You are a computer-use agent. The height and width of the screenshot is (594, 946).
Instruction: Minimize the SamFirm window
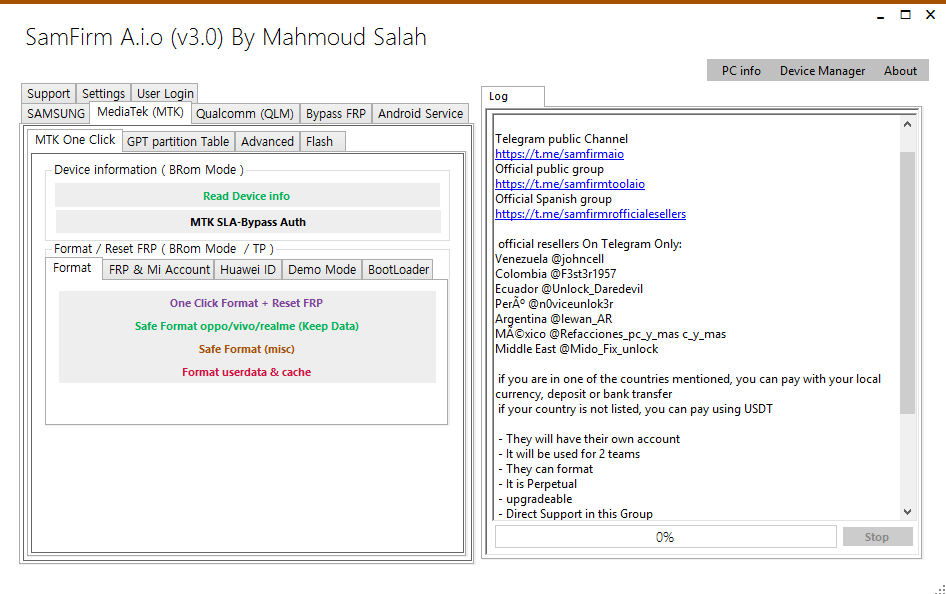[880, 15]
